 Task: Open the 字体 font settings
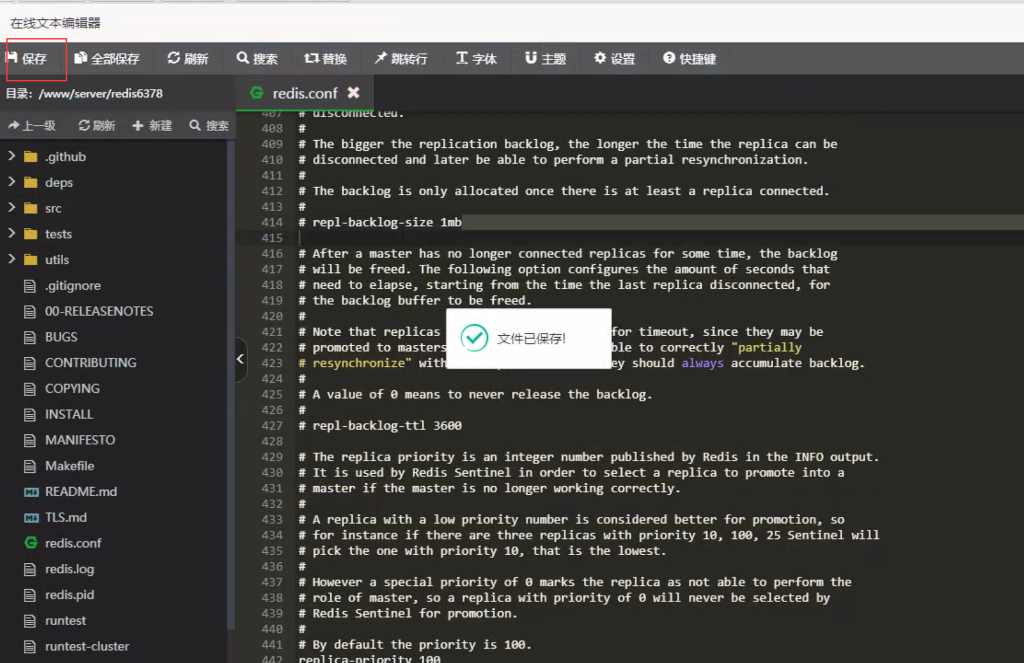(x=477, y=59)
